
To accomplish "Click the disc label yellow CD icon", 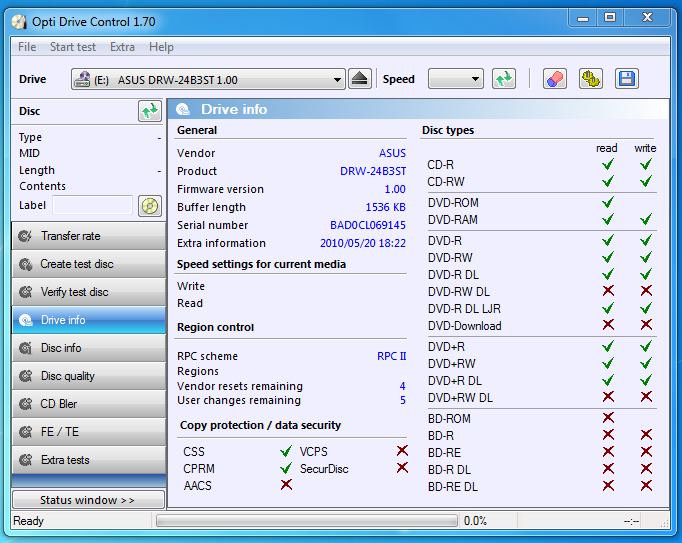I will pos(150,206).
